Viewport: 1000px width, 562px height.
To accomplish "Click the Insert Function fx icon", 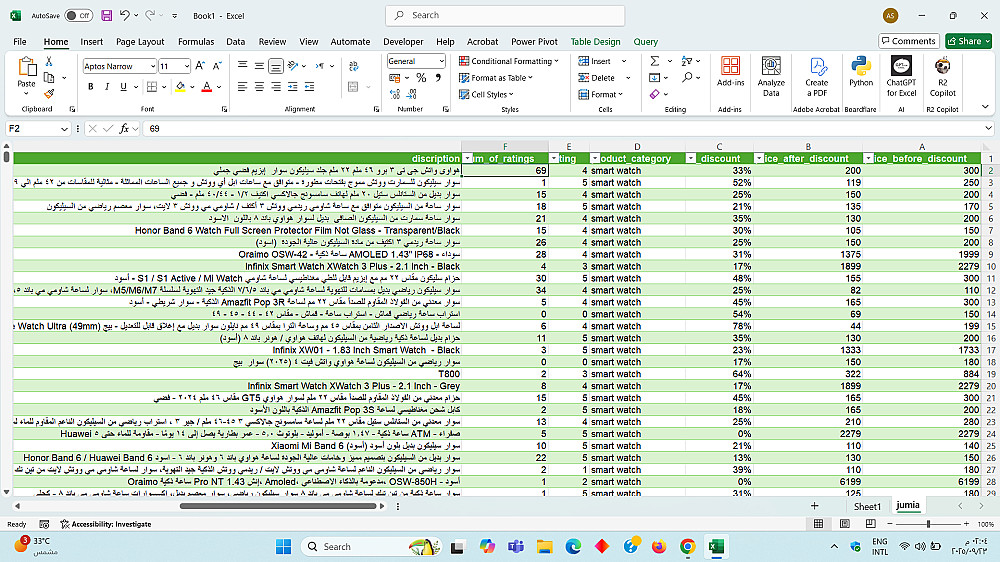I will click(124, 129).
